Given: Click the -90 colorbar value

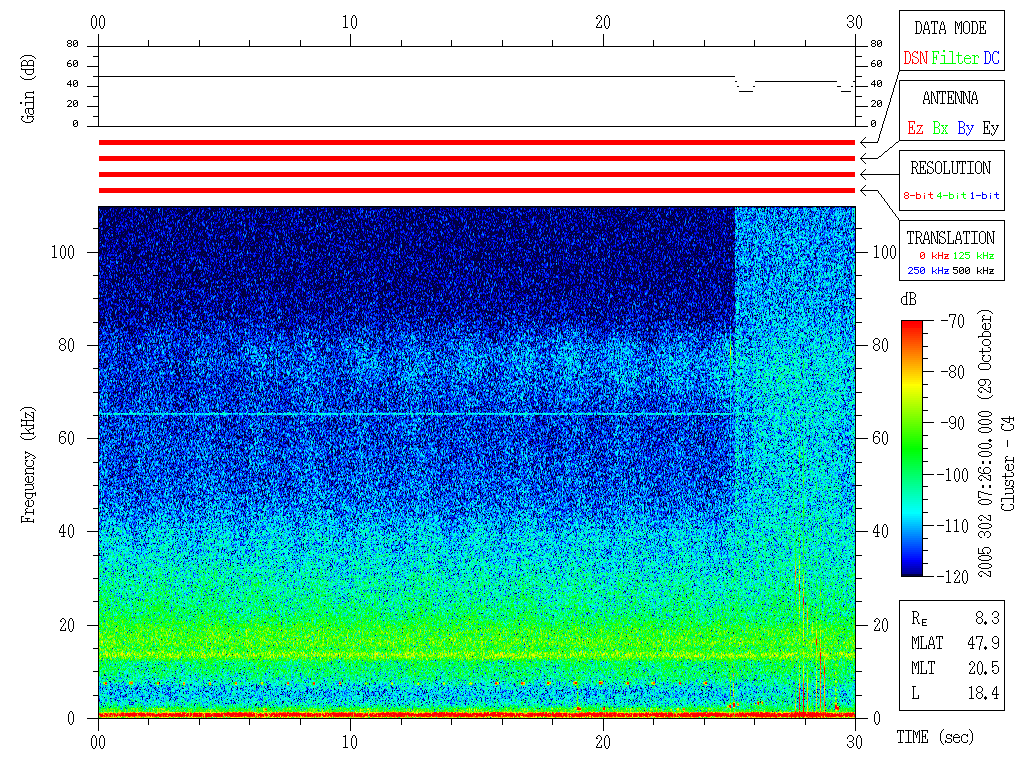Looking at the screenshot, I should click(x=953, y=423).
